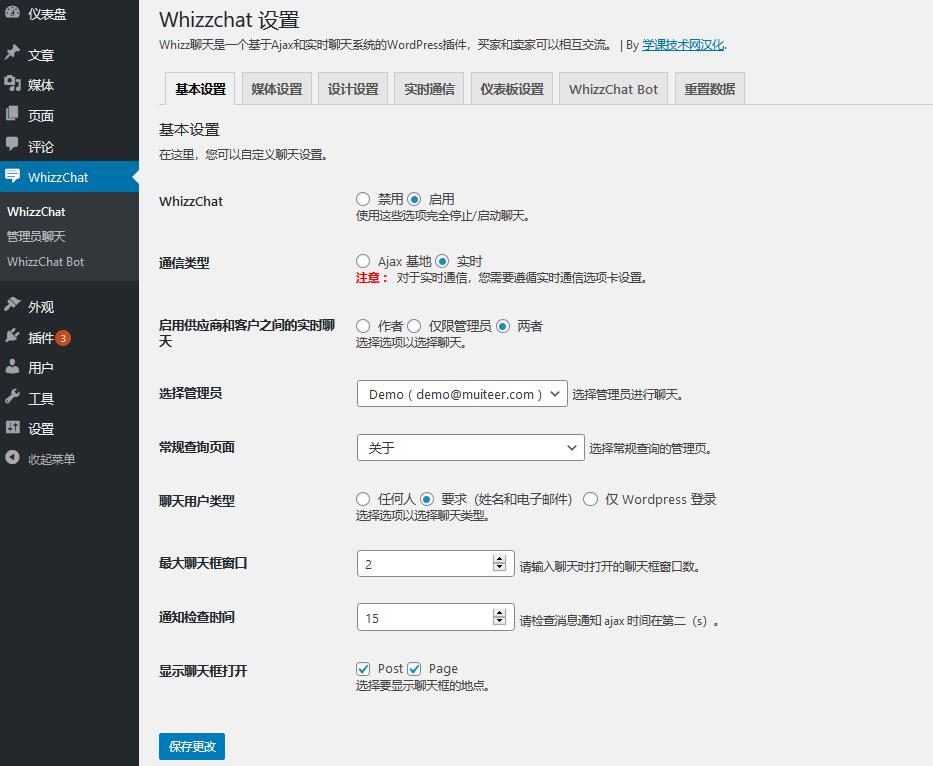Click the Tools wrench icon

click(12, 397)
